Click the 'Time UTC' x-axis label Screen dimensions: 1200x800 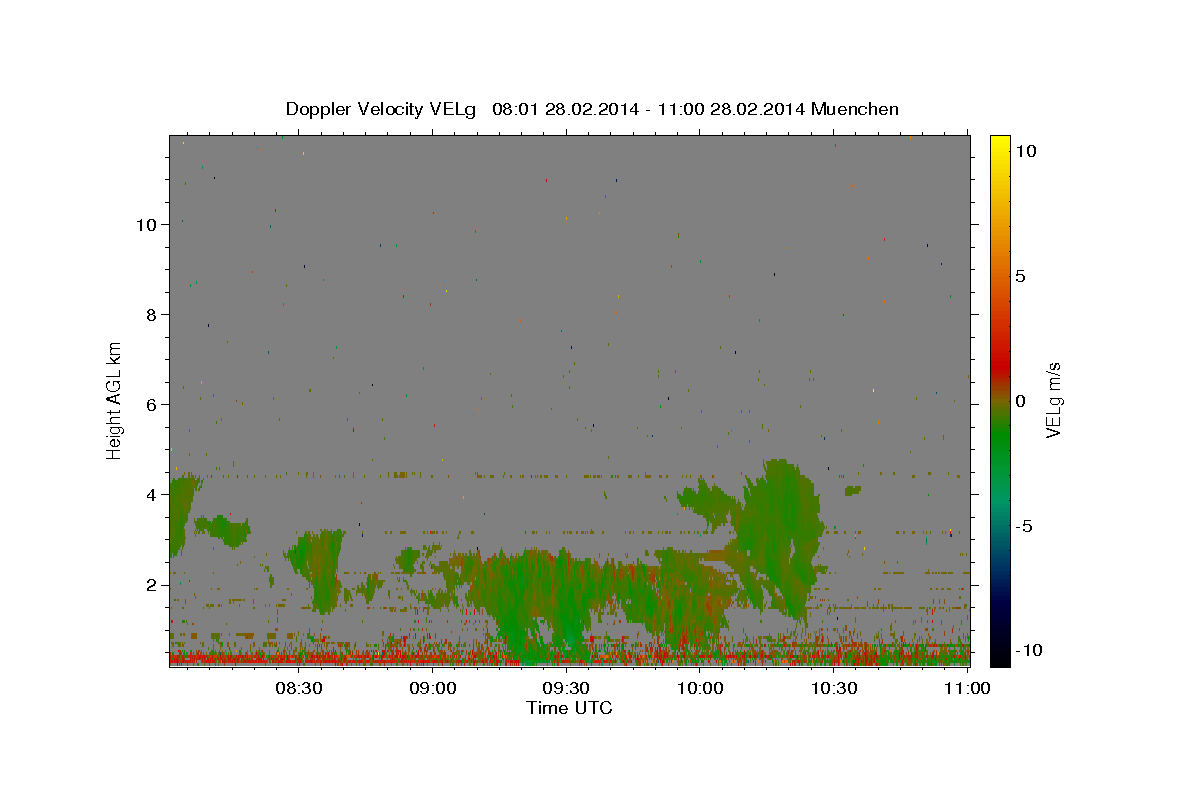pyautogui.click(x=569, y=708)
